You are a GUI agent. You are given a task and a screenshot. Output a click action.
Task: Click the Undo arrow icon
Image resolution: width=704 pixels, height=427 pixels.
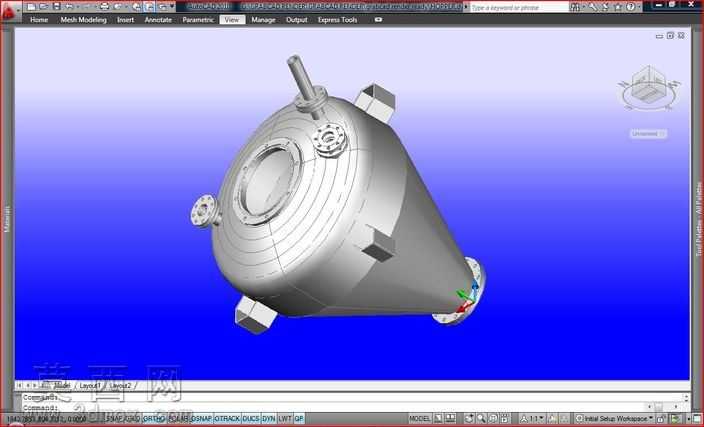[69, 6]
